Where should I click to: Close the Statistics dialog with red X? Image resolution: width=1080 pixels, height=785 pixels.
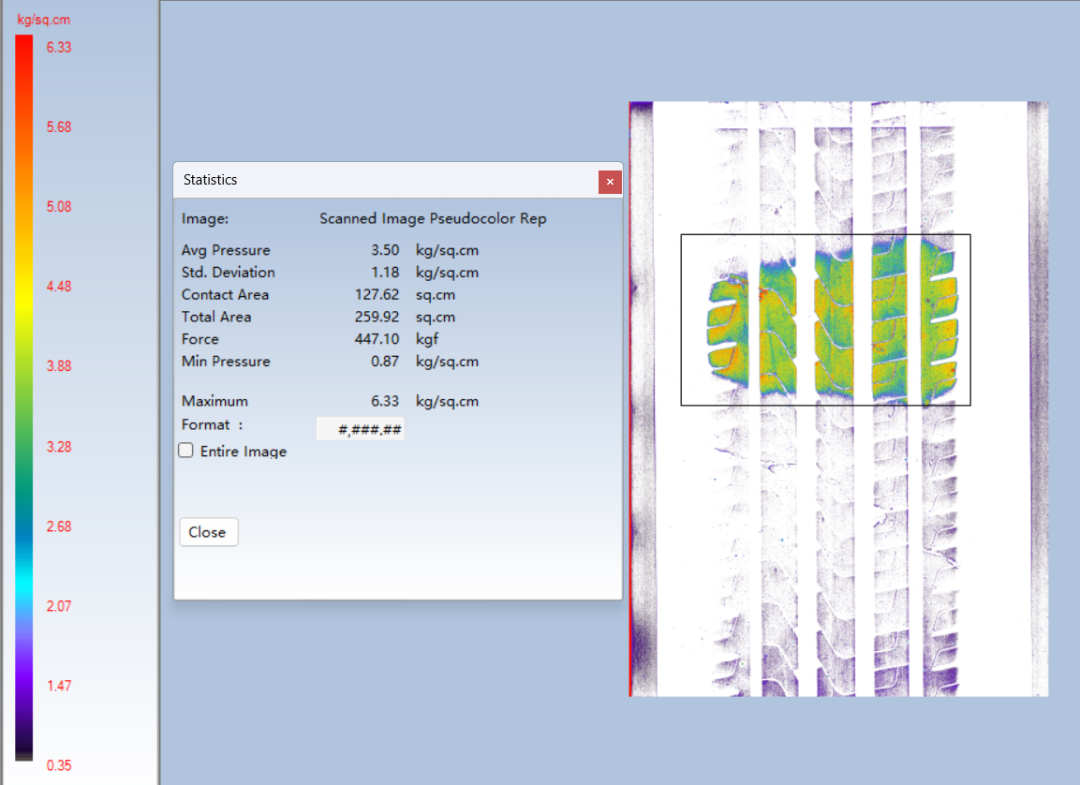pos(610,181)
